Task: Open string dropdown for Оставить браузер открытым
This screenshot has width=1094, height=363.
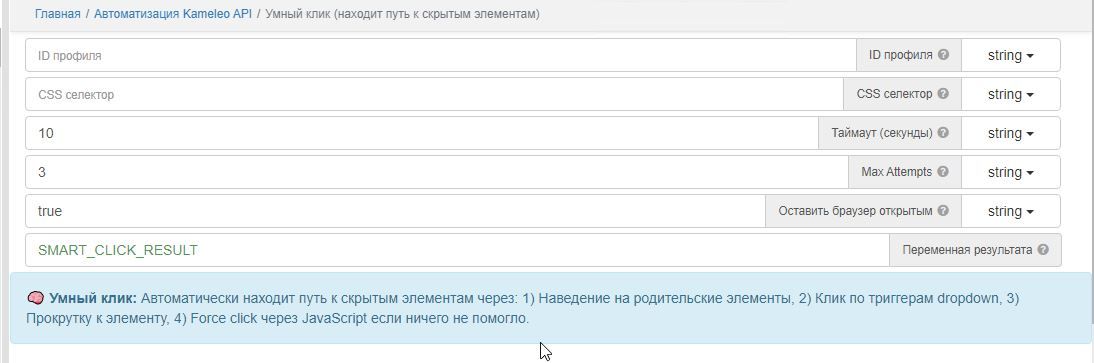Action: 1010,212
